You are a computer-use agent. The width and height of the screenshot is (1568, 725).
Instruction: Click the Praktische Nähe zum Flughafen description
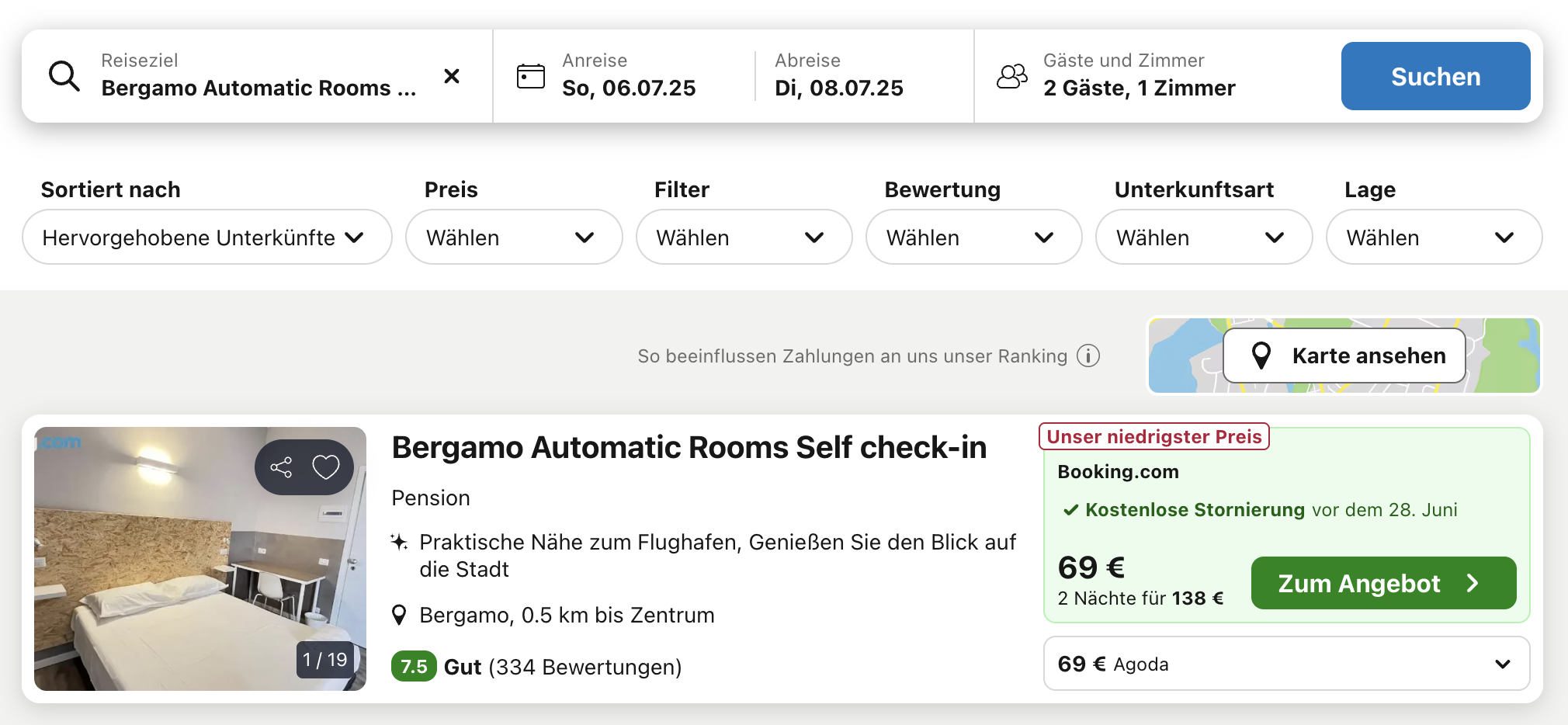(x=717, y=556)
